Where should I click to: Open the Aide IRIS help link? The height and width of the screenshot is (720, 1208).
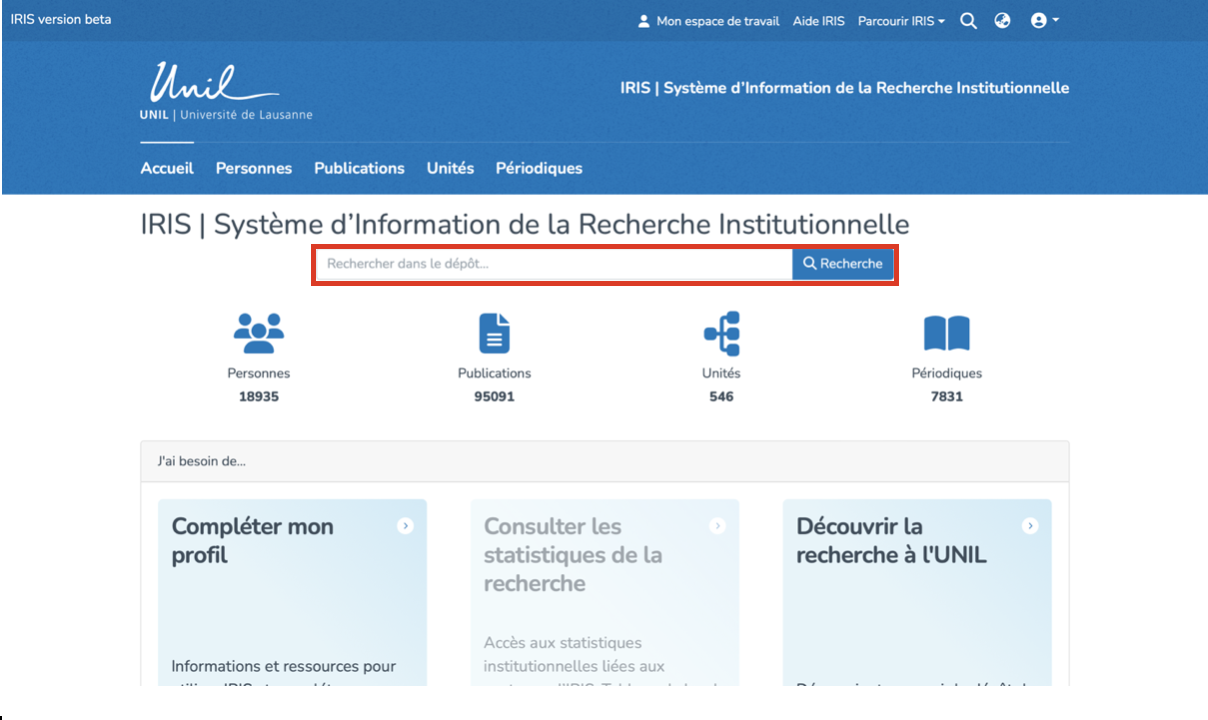tap(818, 21)
